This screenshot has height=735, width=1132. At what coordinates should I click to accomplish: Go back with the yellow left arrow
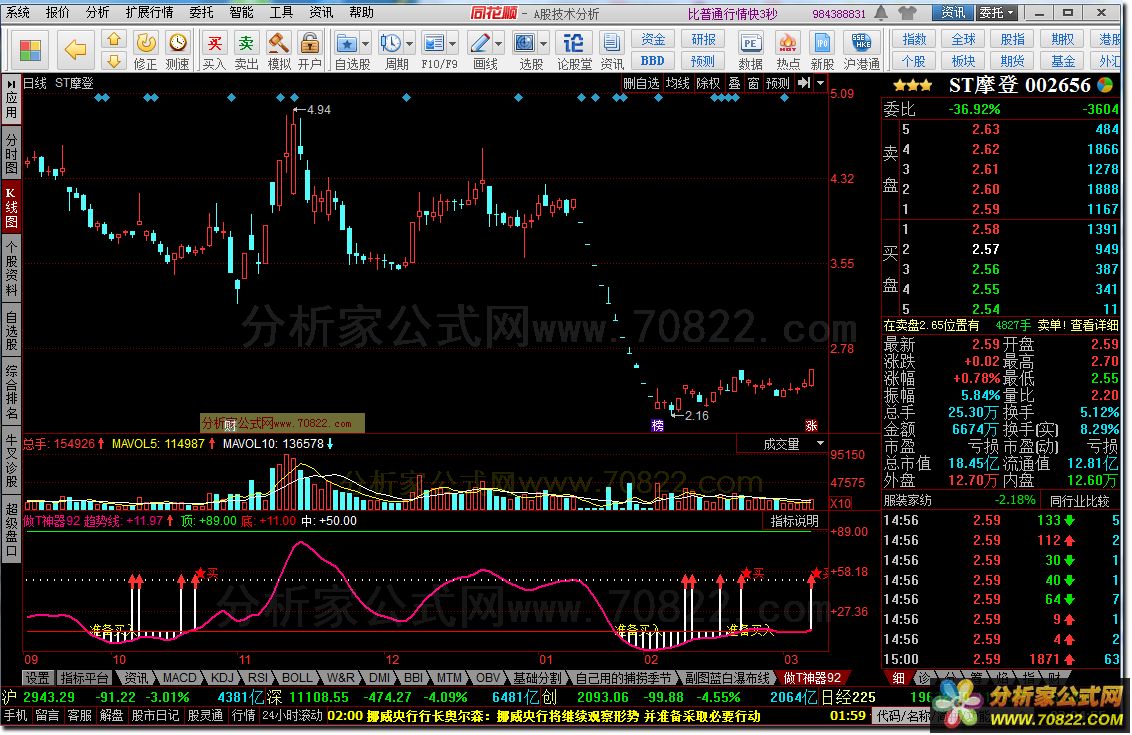(x=75, y=50)
